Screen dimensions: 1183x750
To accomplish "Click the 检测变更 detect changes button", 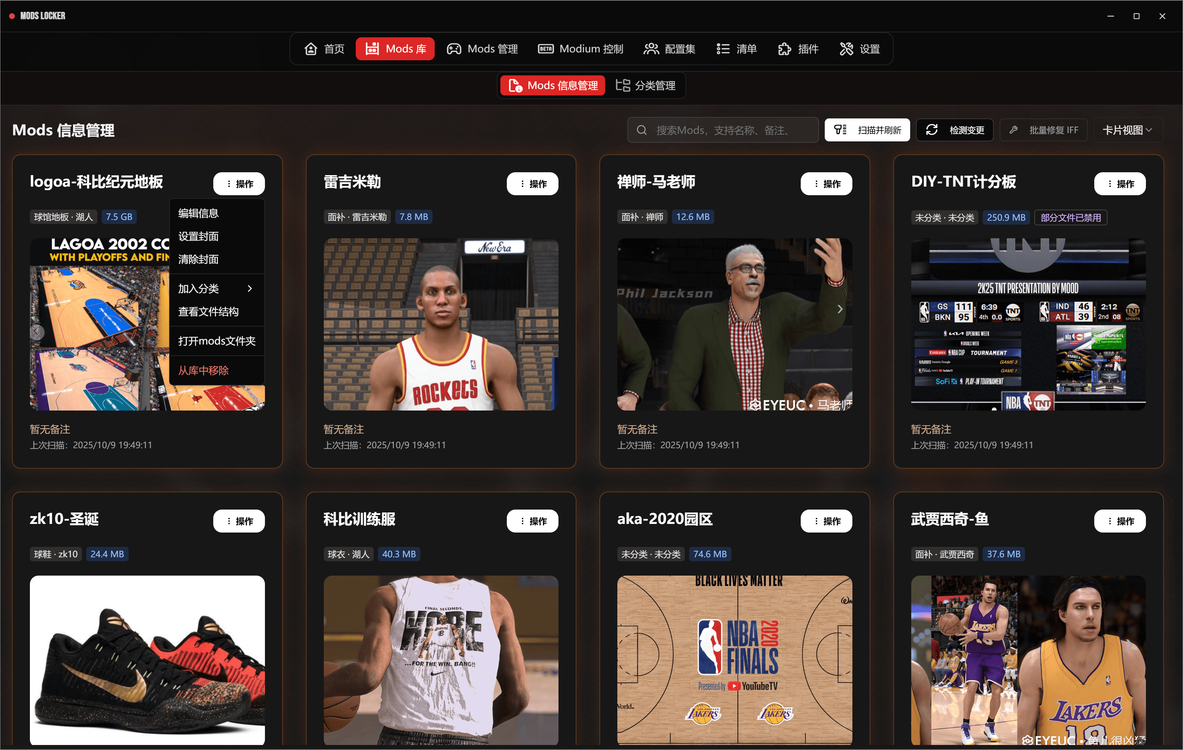I will click(955, 130).
